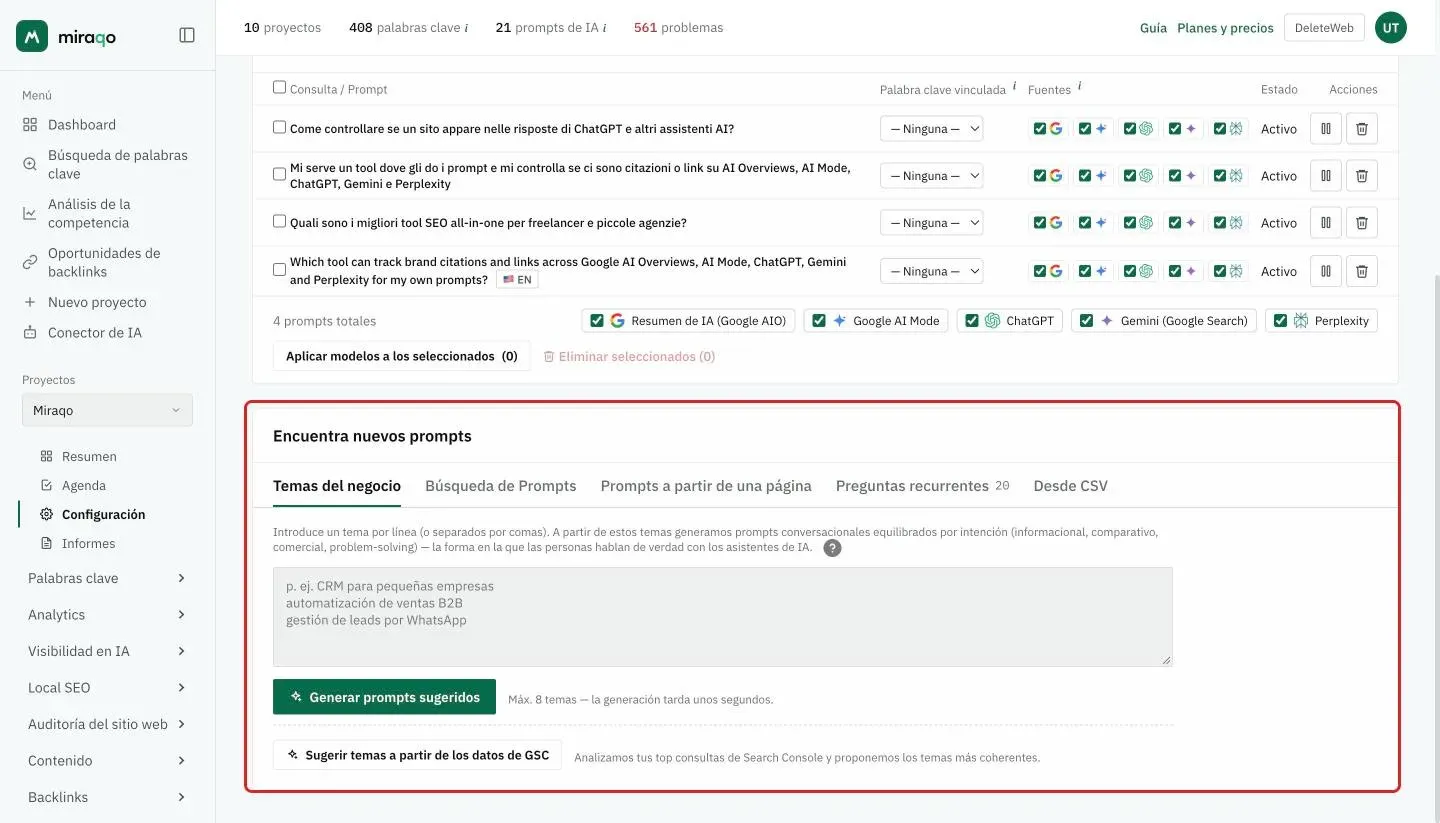Toggle Perplexity source for 'Quali sono' row
Screen dimensions: 1440x823
pos(1219,223)
